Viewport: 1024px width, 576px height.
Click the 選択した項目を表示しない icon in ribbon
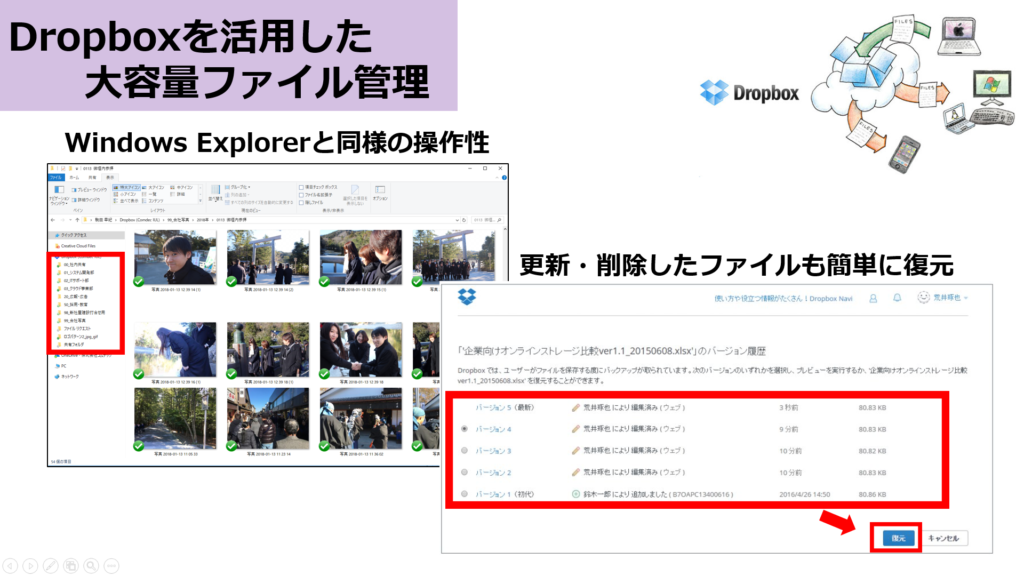355,190
